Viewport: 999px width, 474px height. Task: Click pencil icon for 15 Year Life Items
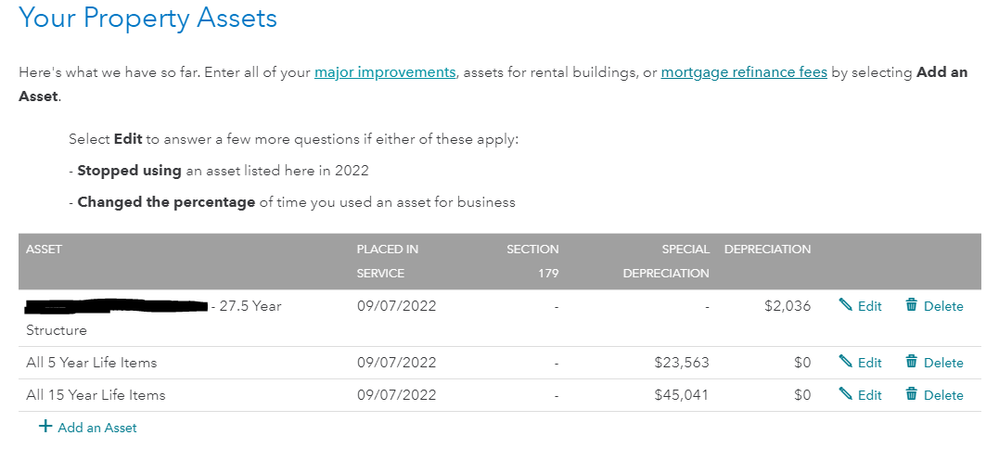click(845, 394)
